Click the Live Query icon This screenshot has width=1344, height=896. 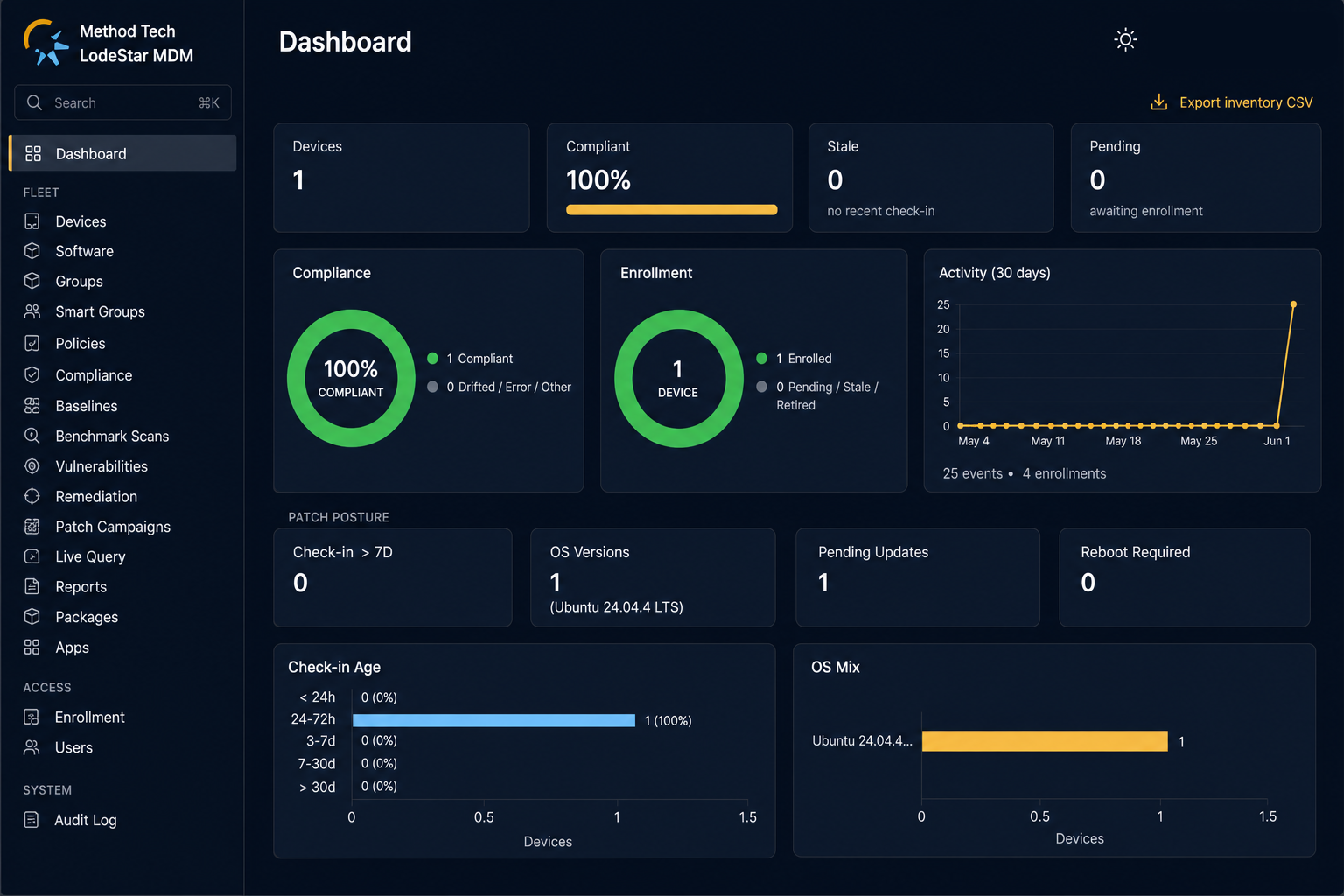pos(32,556)
